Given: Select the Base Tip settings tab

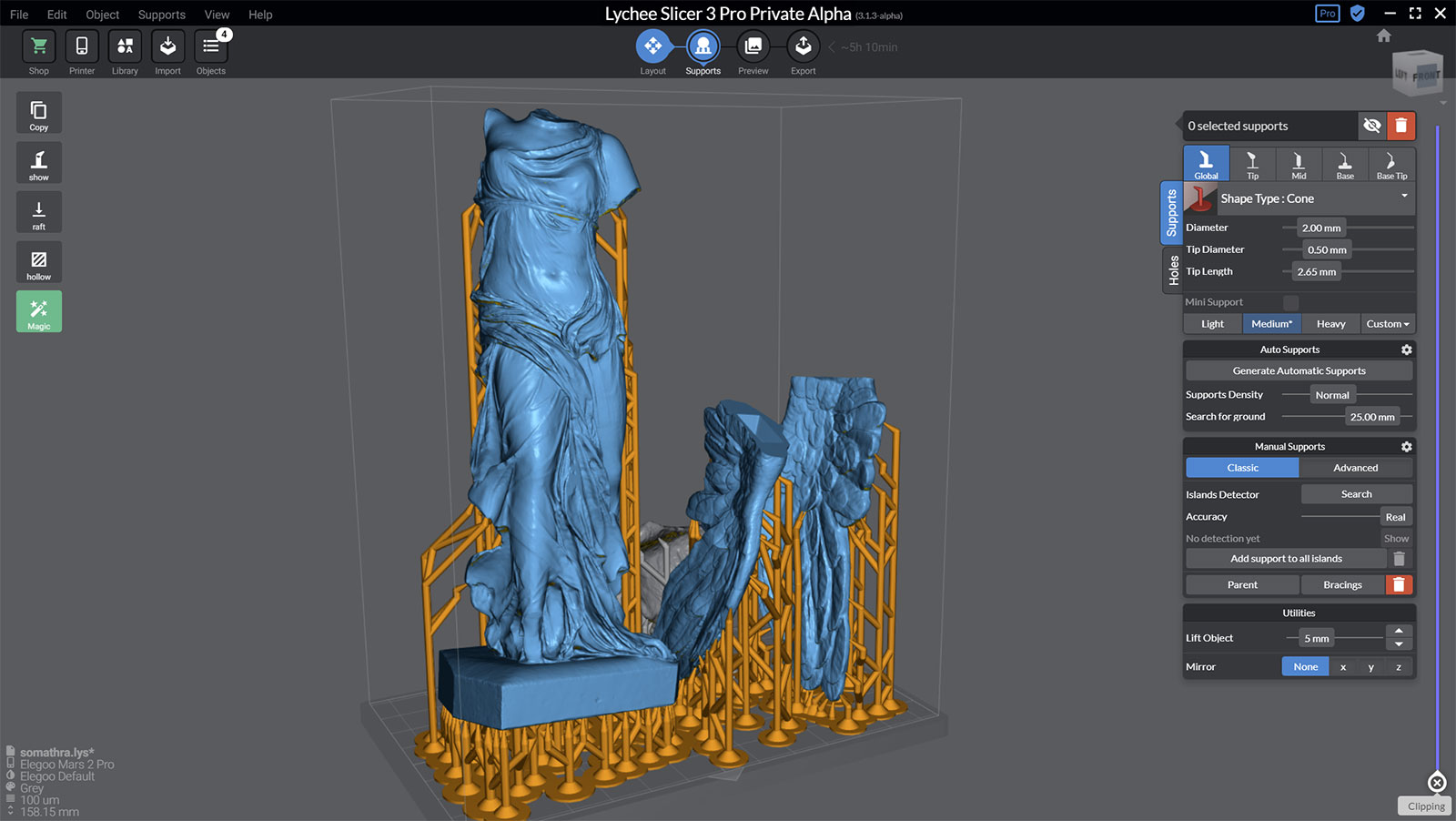Looking at the screenshot, I should coord(1391,164).
